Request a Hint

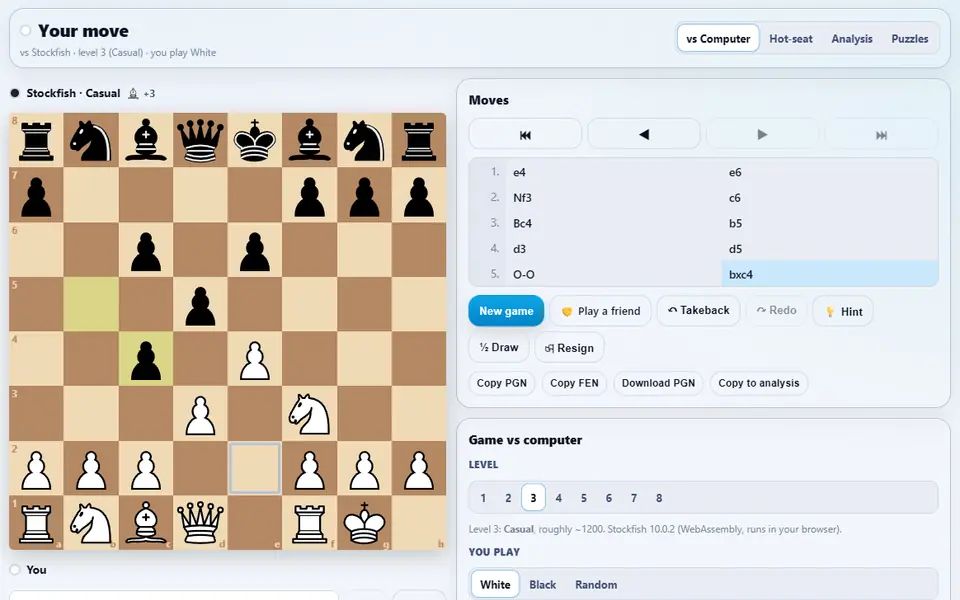(843, 311)
